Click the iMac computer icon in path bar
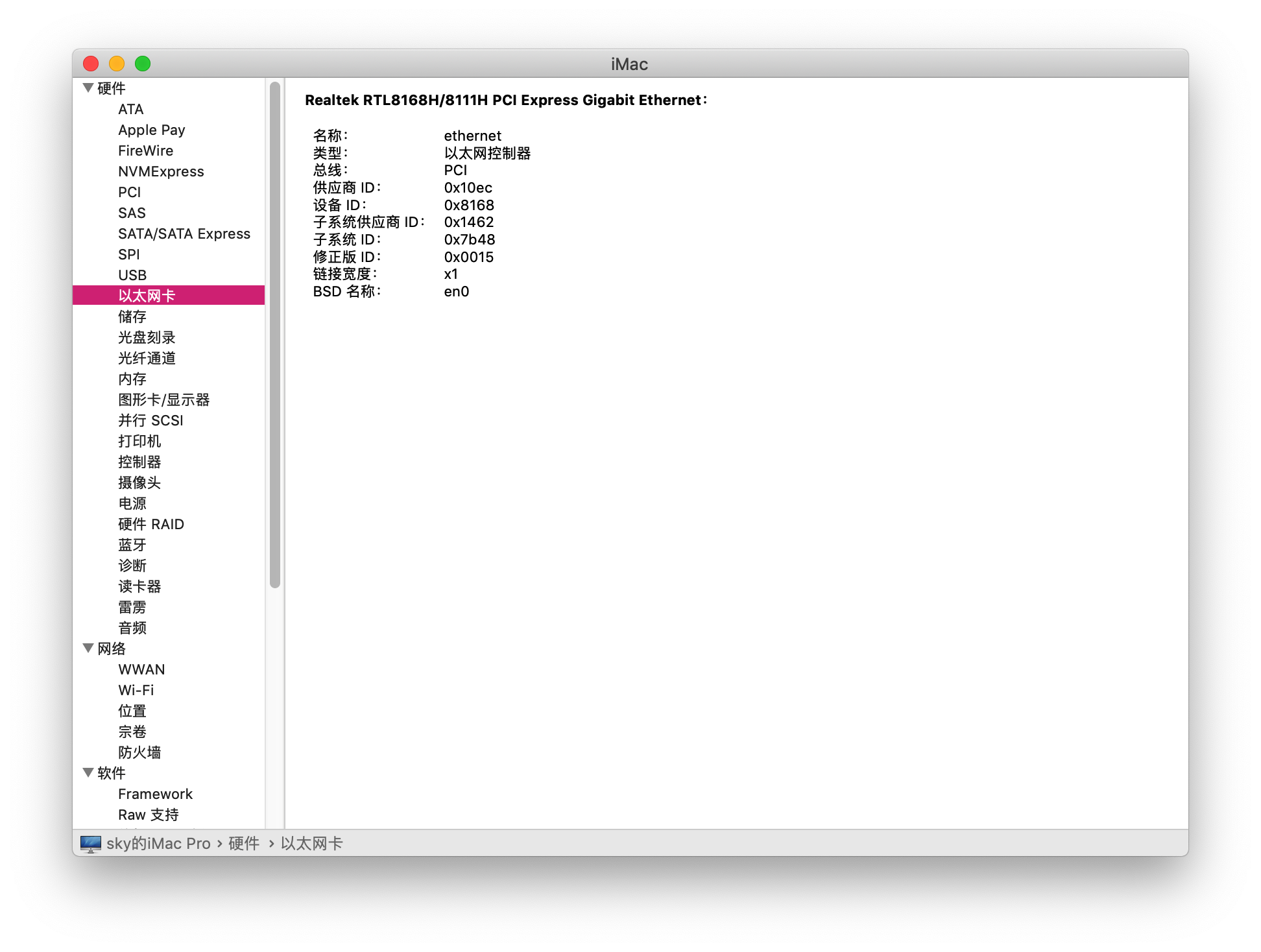 click(x=91, y=844)
